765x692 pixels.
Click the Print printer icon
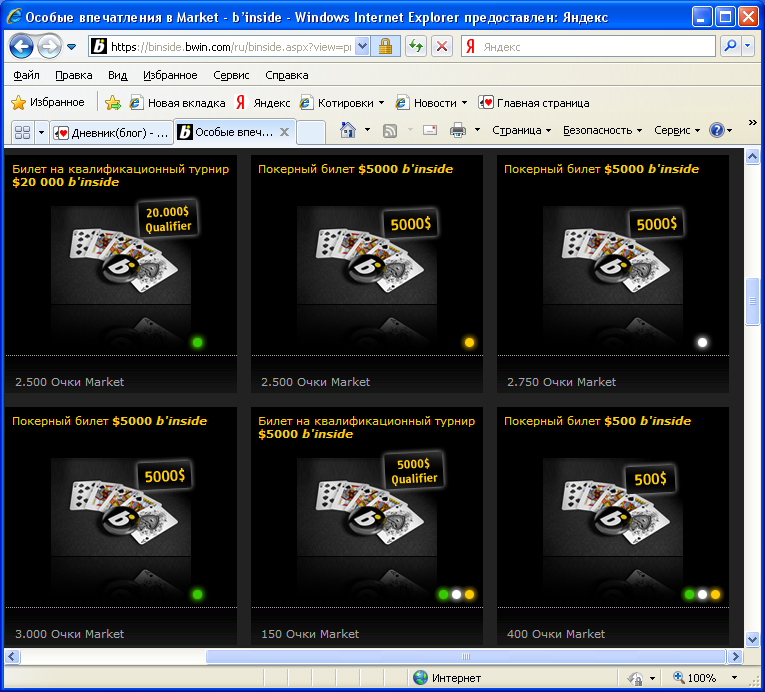[x=458, y=130]
